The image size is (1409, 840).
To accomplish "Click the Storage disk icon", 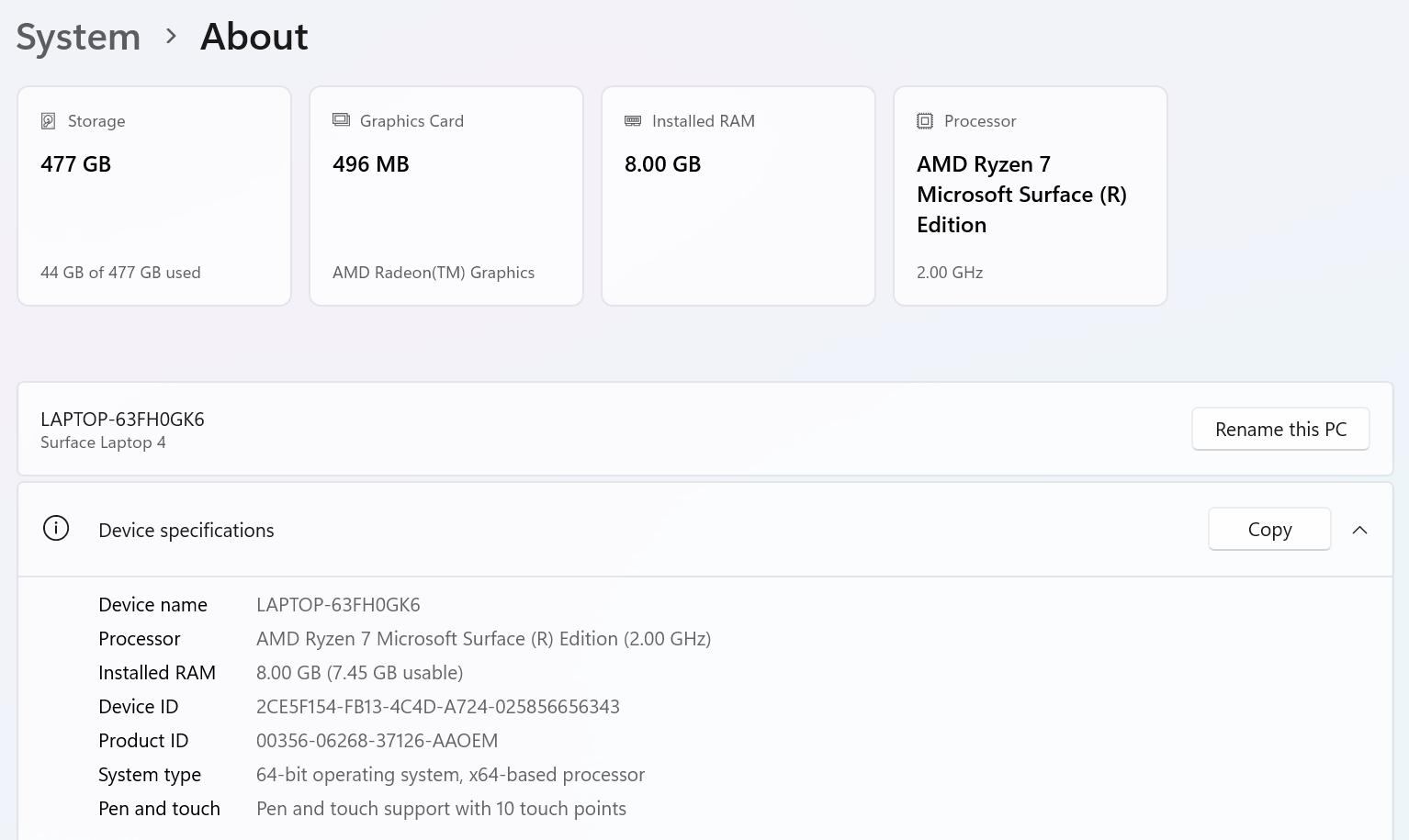I will coord(49,121).
